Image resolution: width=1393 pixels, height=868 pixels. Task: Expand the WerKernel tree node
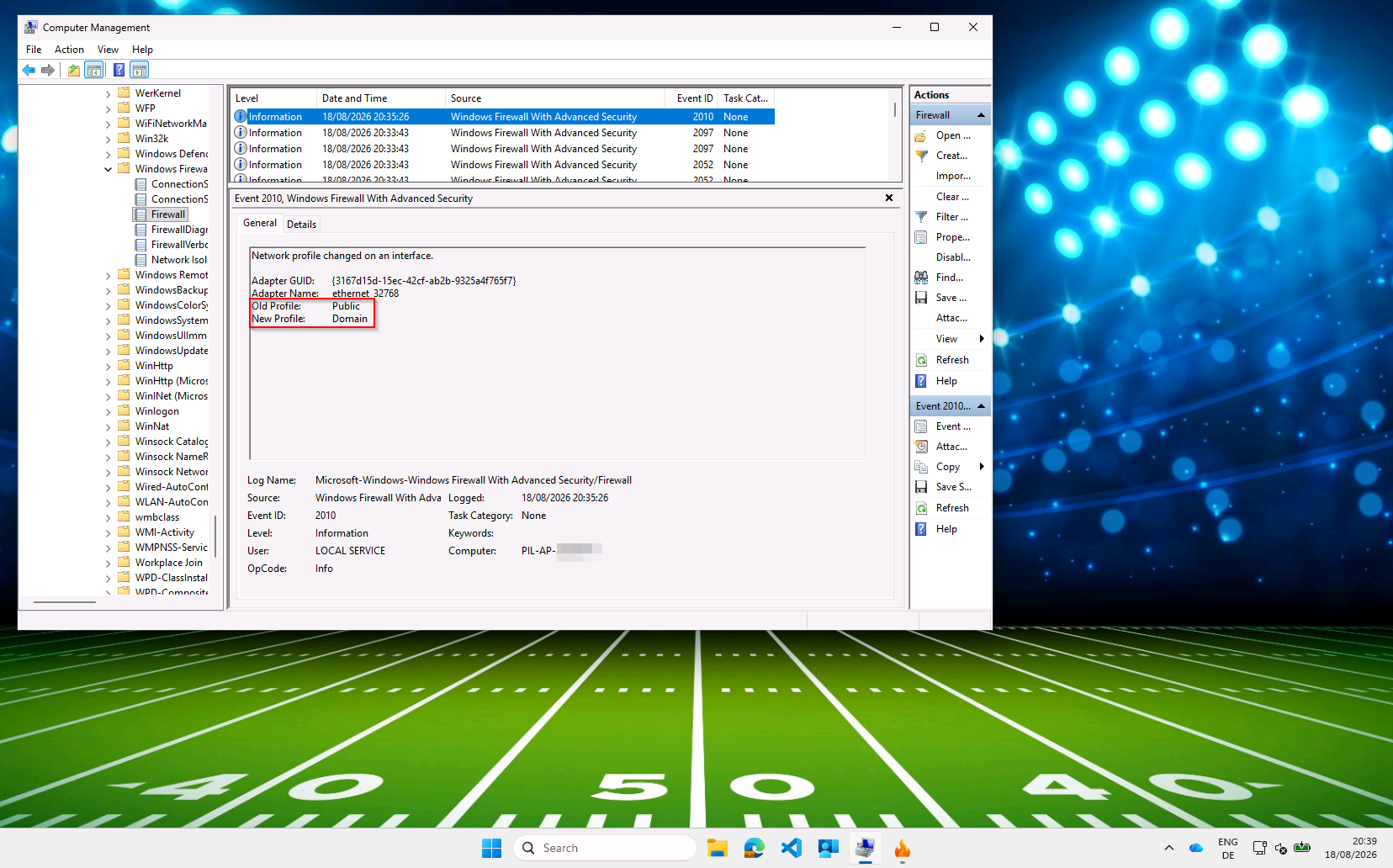(109, 93)
